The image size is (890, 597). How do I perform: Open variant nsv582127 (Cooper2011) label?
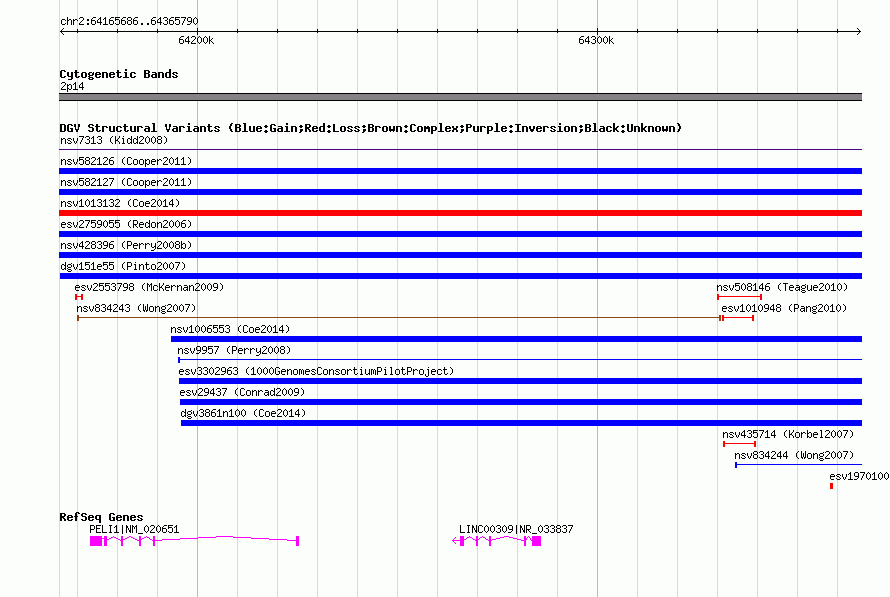pos(126,182)
